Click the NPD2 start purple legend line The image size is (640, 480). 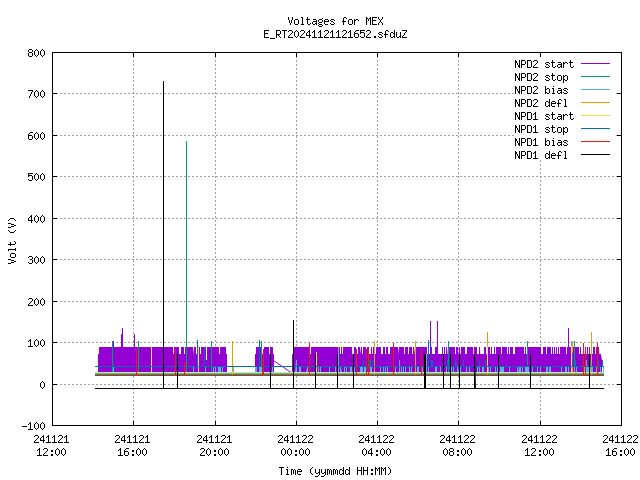(595, 64)
